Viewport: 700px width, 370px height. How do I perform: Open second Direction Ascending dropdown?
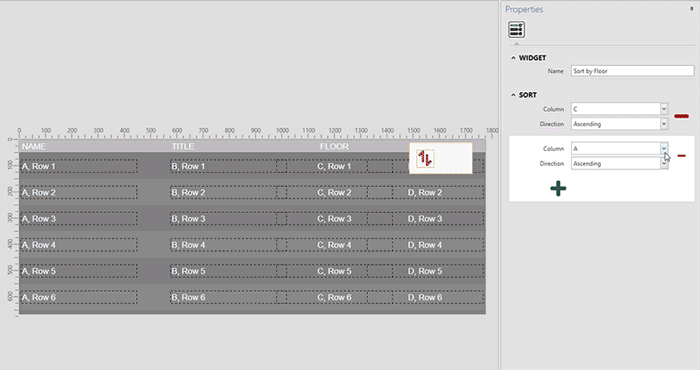click(664, 163)
